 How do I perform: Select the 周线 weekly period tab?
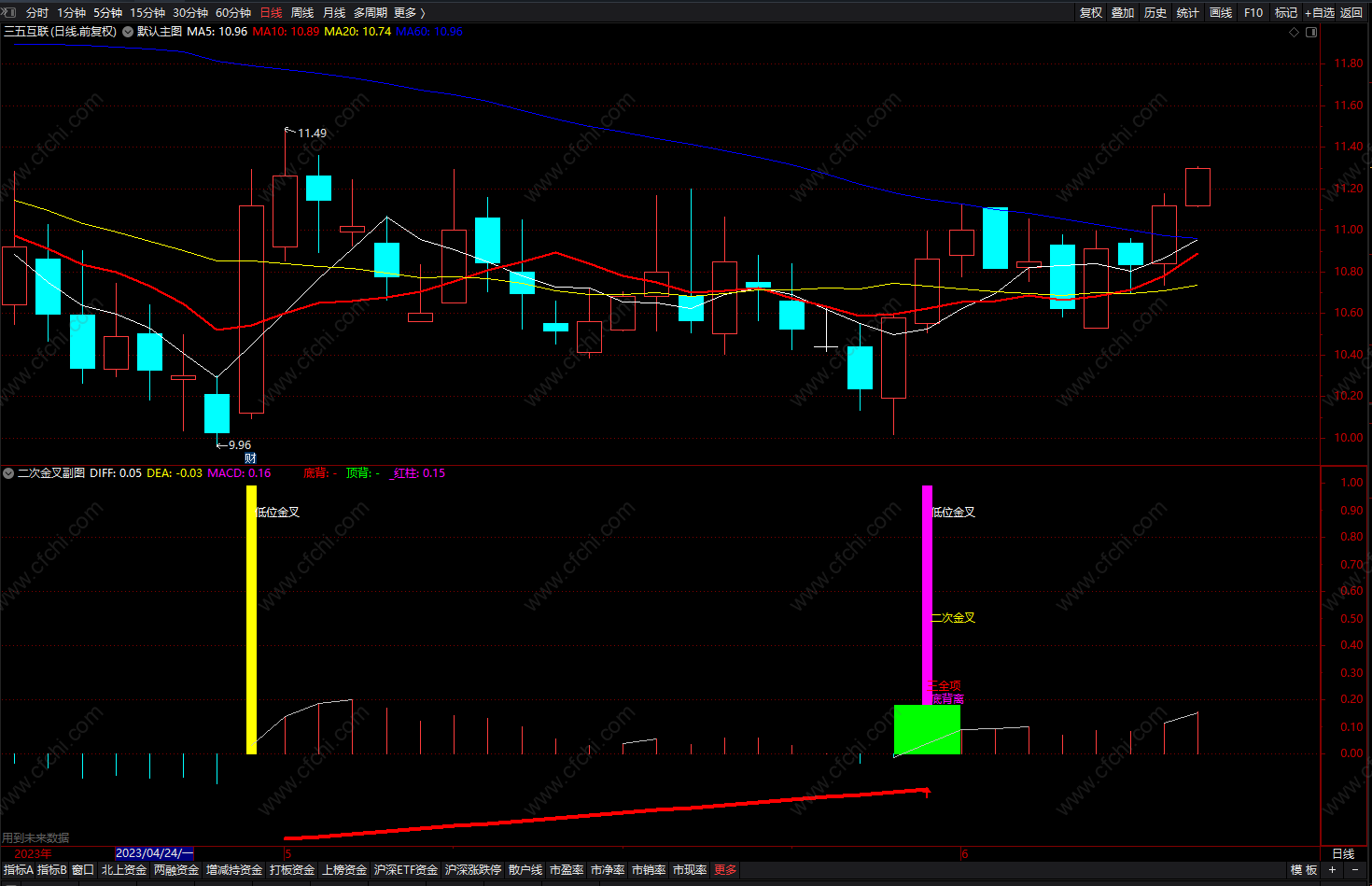302,13
